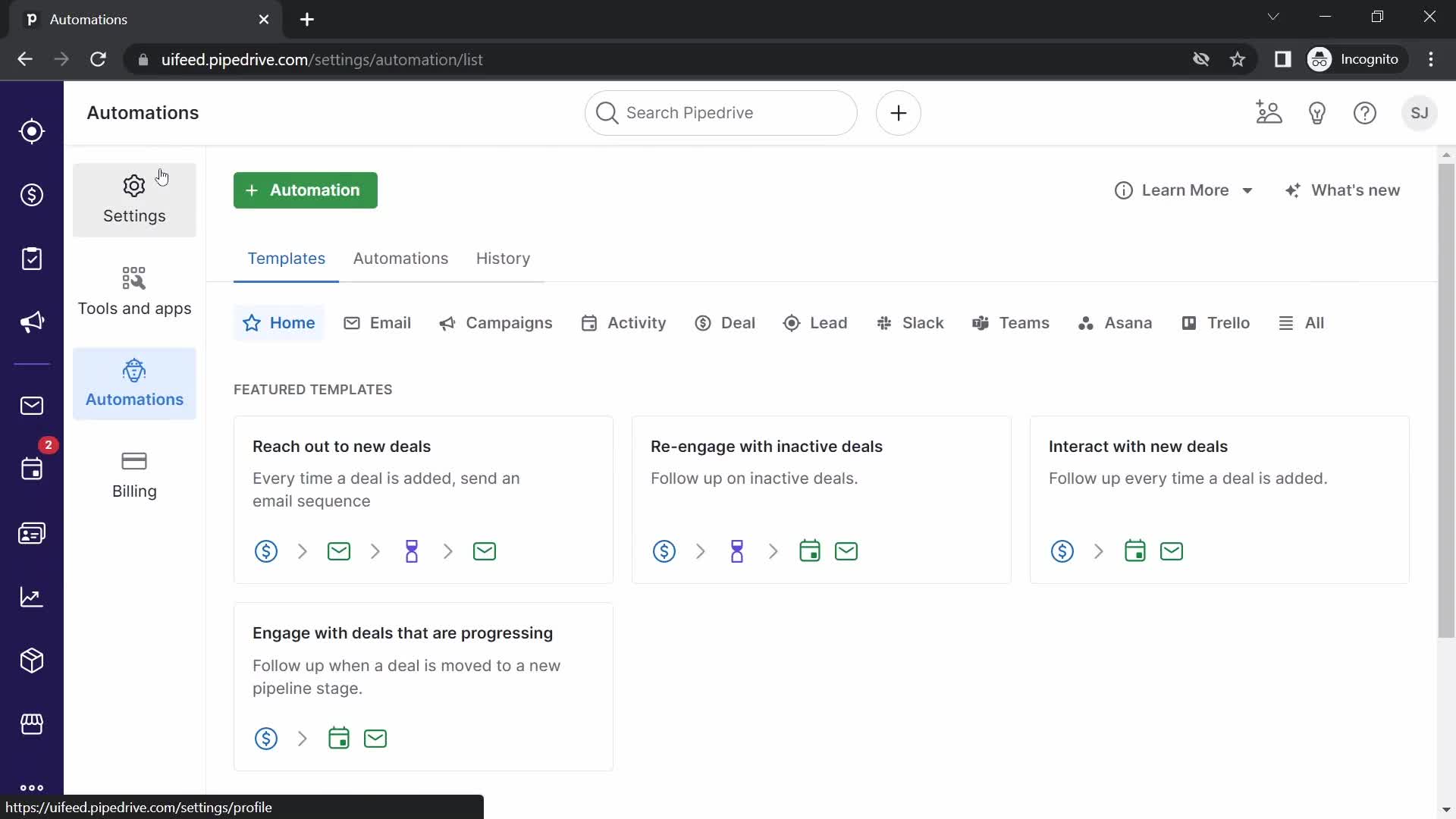Open More ellipsis menu in sidebar
Image resolution: width=1456 pixels, height=819 pixels.
32,787
